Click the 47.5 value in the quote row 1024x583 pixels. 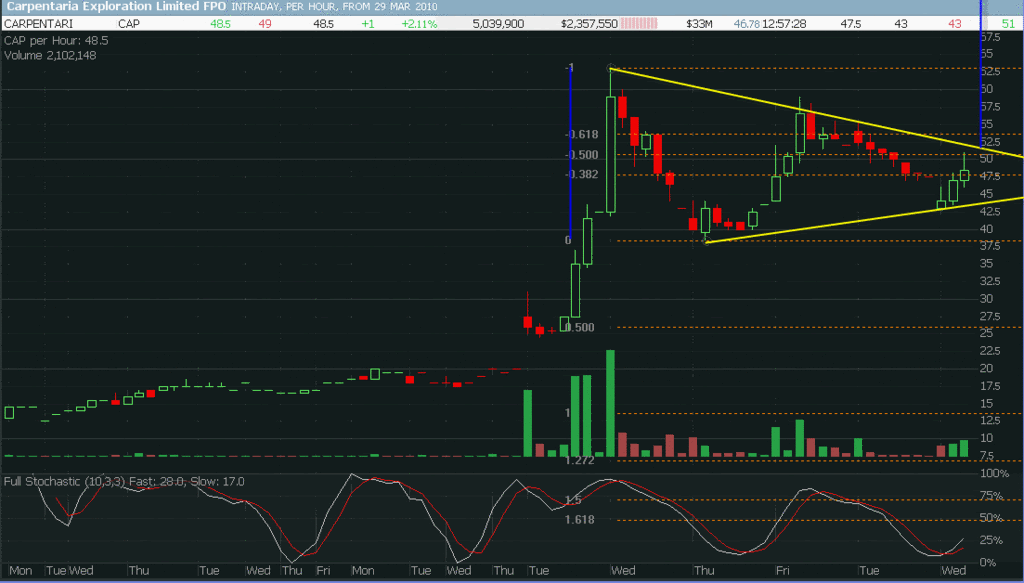click(x=850, y=24)
